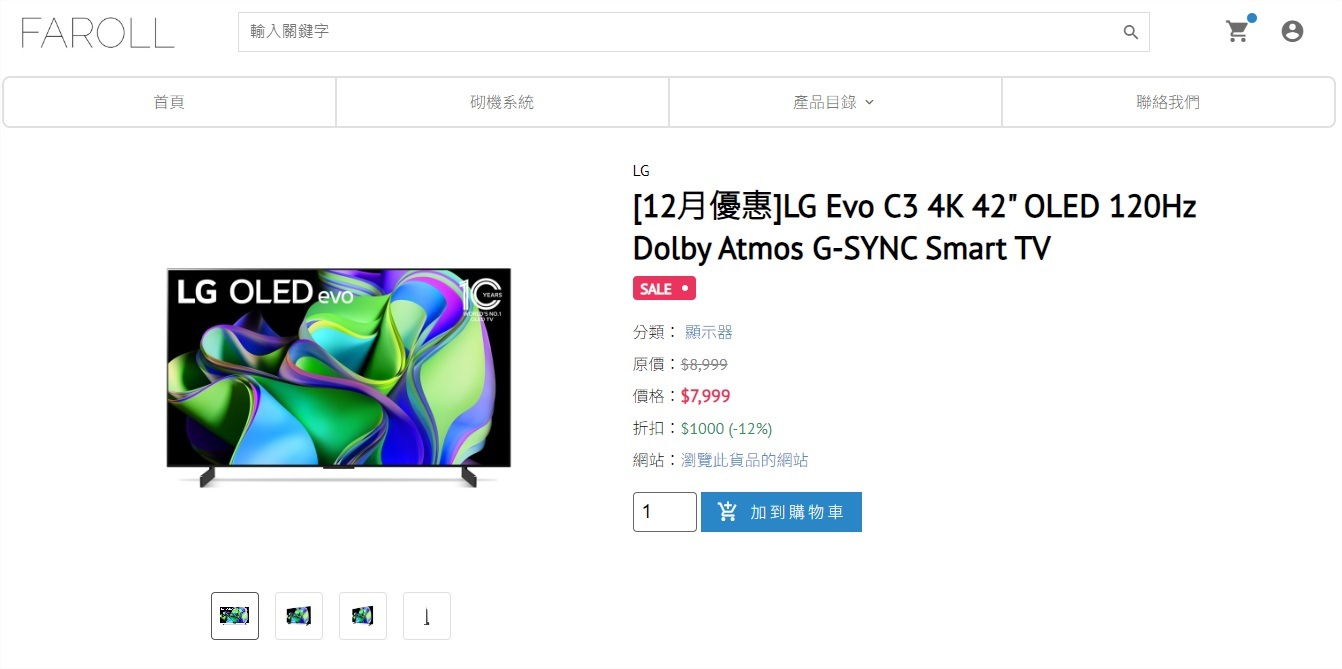The height and width of the screenshot is (669, 1342).
Task: Select the third product thumbnail
Action: [x=363, y=616]
